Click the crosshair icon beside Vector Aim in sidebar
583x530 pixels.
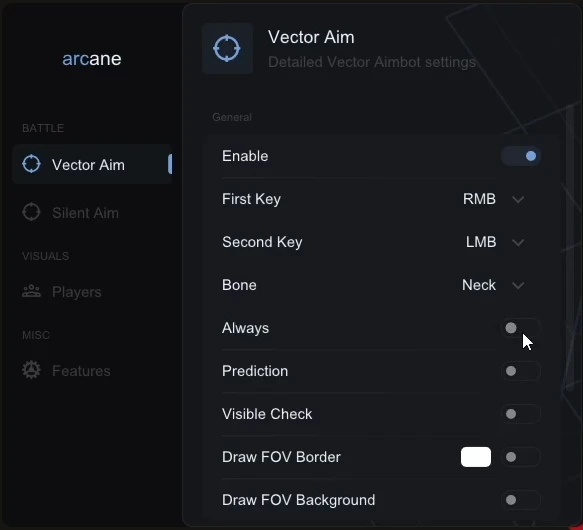(x=31, y=164)
